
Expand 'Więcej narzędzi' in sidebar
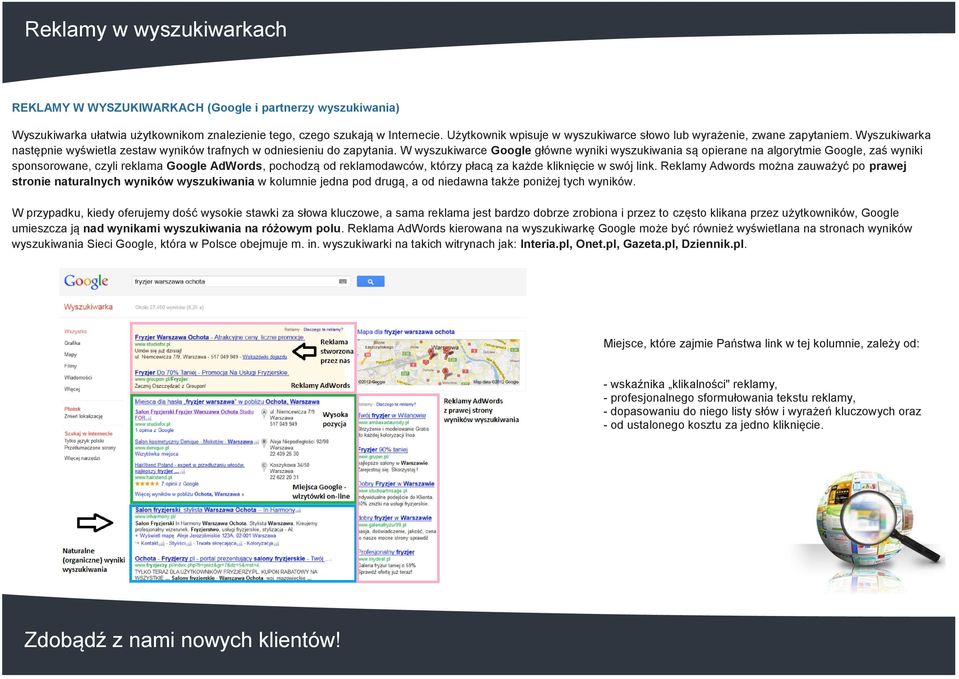(82, 458)
